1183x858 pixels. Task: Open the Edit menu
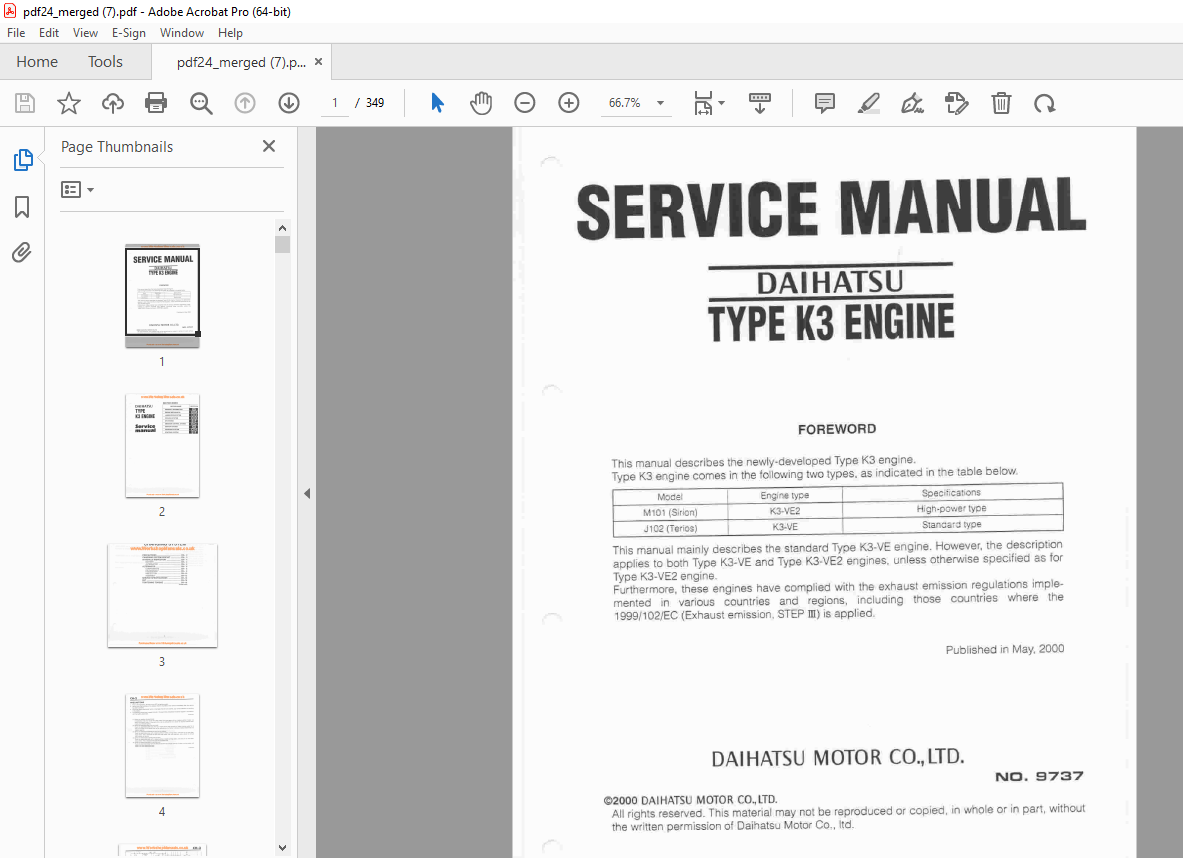point(49,32)
